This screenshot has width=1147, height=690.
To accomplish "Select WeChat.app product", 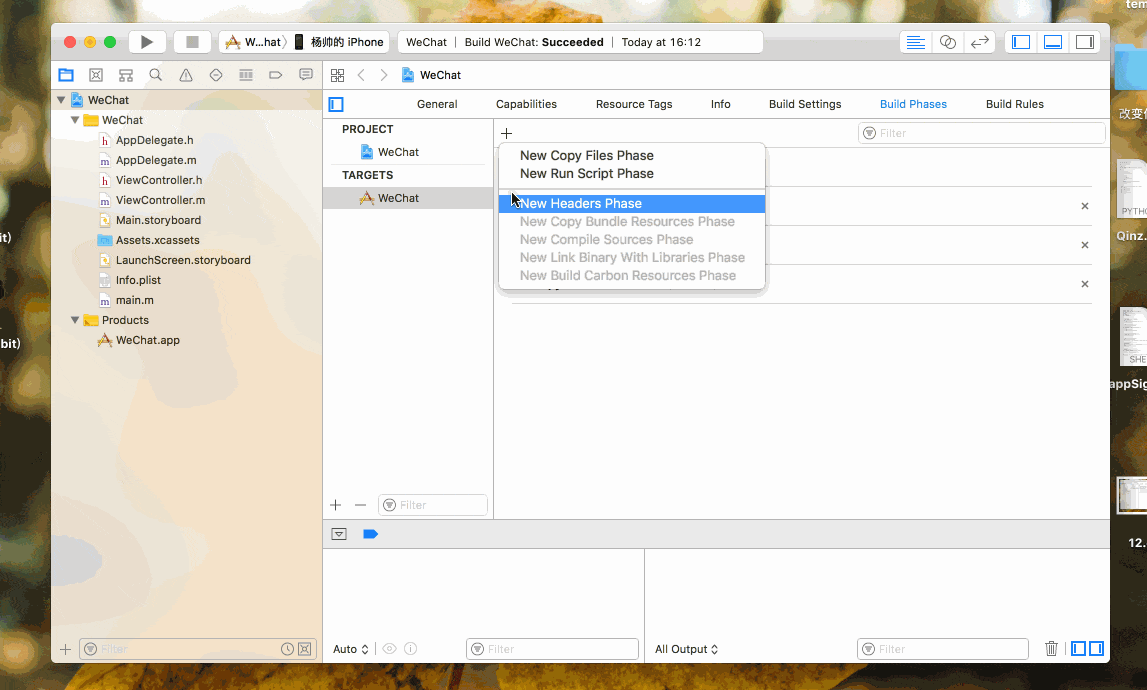I will point(148,340).
